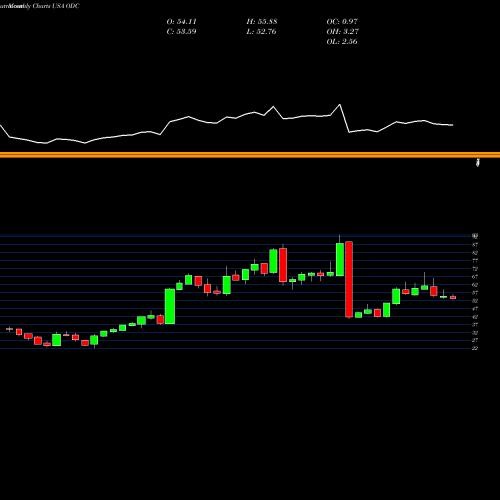The width and height of the screenshot is (500, 500).
Task: Click the '57' price axis label
Action: pos(475,293)
